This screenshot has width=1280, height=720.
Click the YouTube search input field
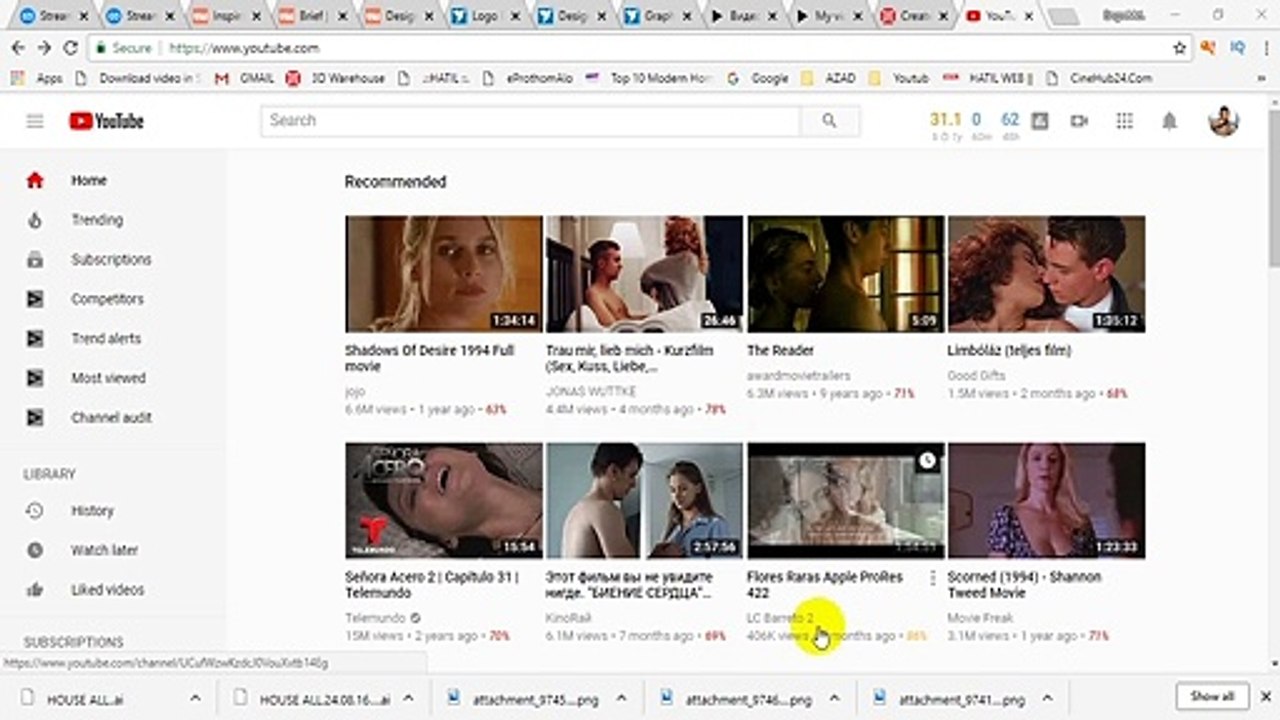pos(530,121)
